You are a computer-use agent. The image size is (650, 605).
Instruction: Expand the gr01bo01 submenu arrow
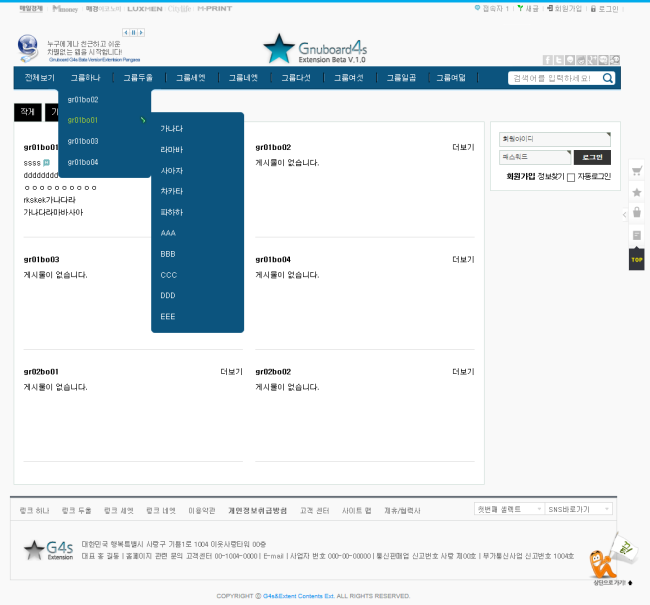pos(143,120)
